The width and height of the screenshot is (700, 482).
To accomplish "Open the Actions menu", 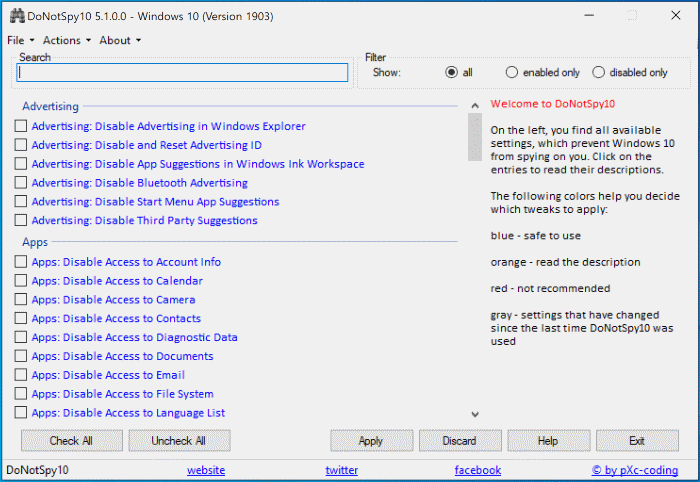I will coord(67,40).
